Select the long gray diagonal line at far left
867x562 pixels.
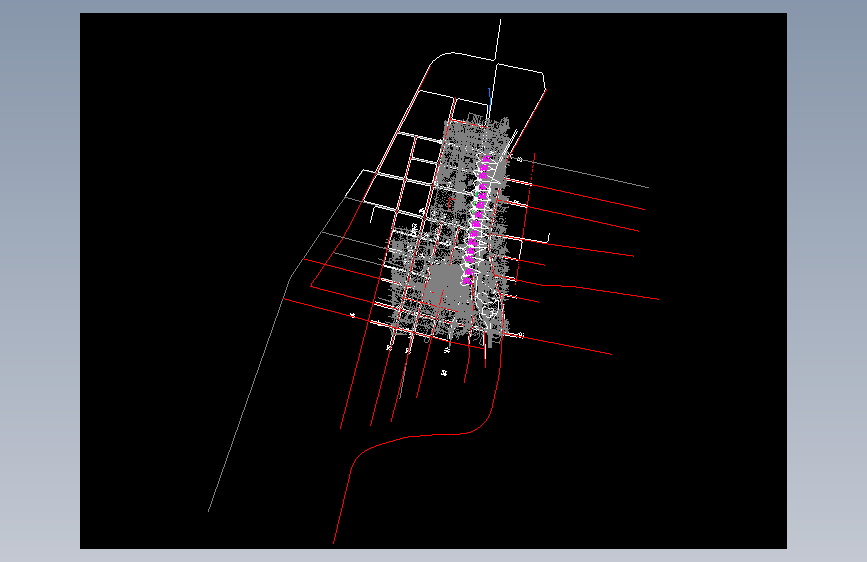[x=249, y=394]
